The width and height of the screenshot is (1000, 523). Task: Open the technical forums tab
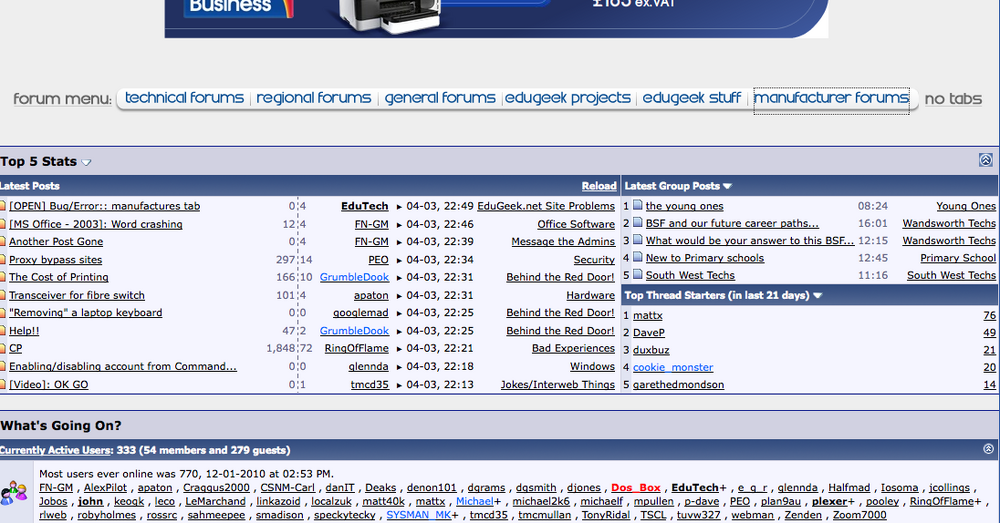(184, 98)
